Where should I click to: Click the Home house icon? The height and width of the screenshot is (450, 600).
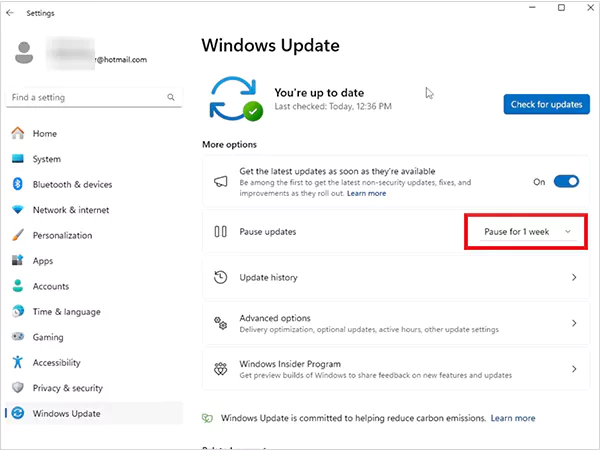[18, 133]
